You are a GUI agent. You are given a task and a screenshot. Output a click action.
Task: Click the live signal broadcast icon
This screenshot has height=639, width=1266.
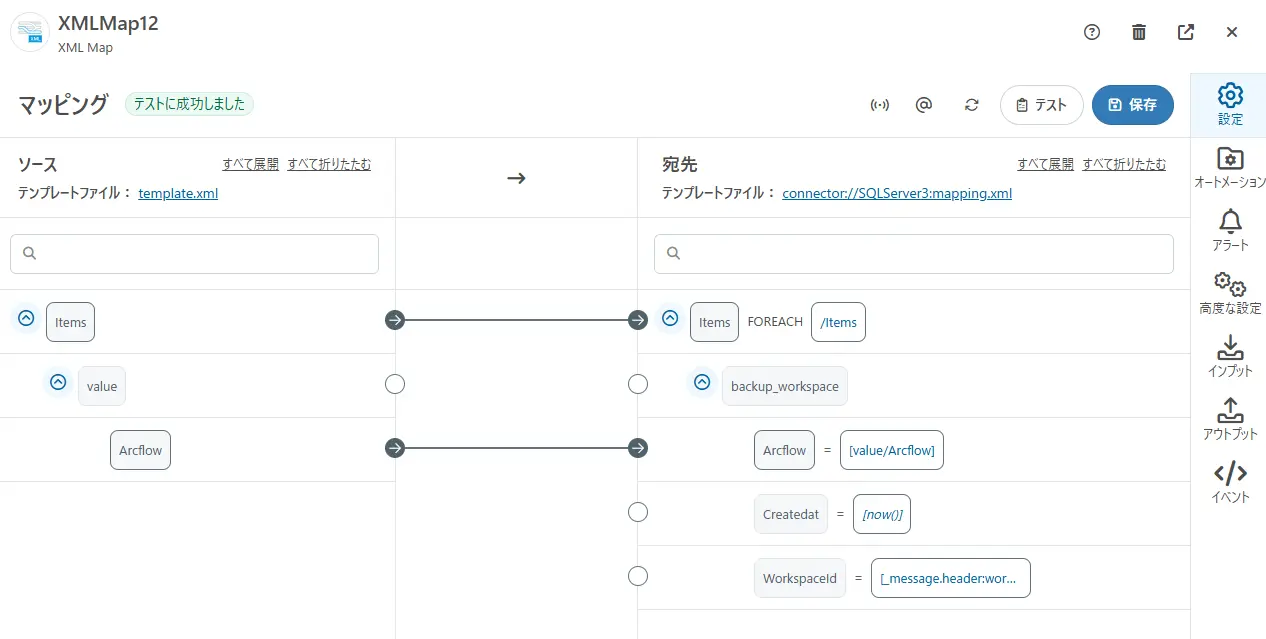pyautogui.click(x=880, y=105)
